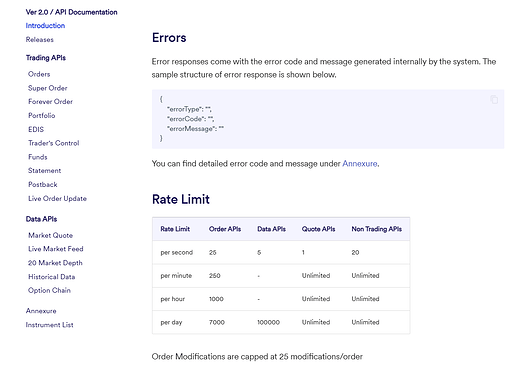Open Funds documentation
517x371 pixels.
pos(38,157)
